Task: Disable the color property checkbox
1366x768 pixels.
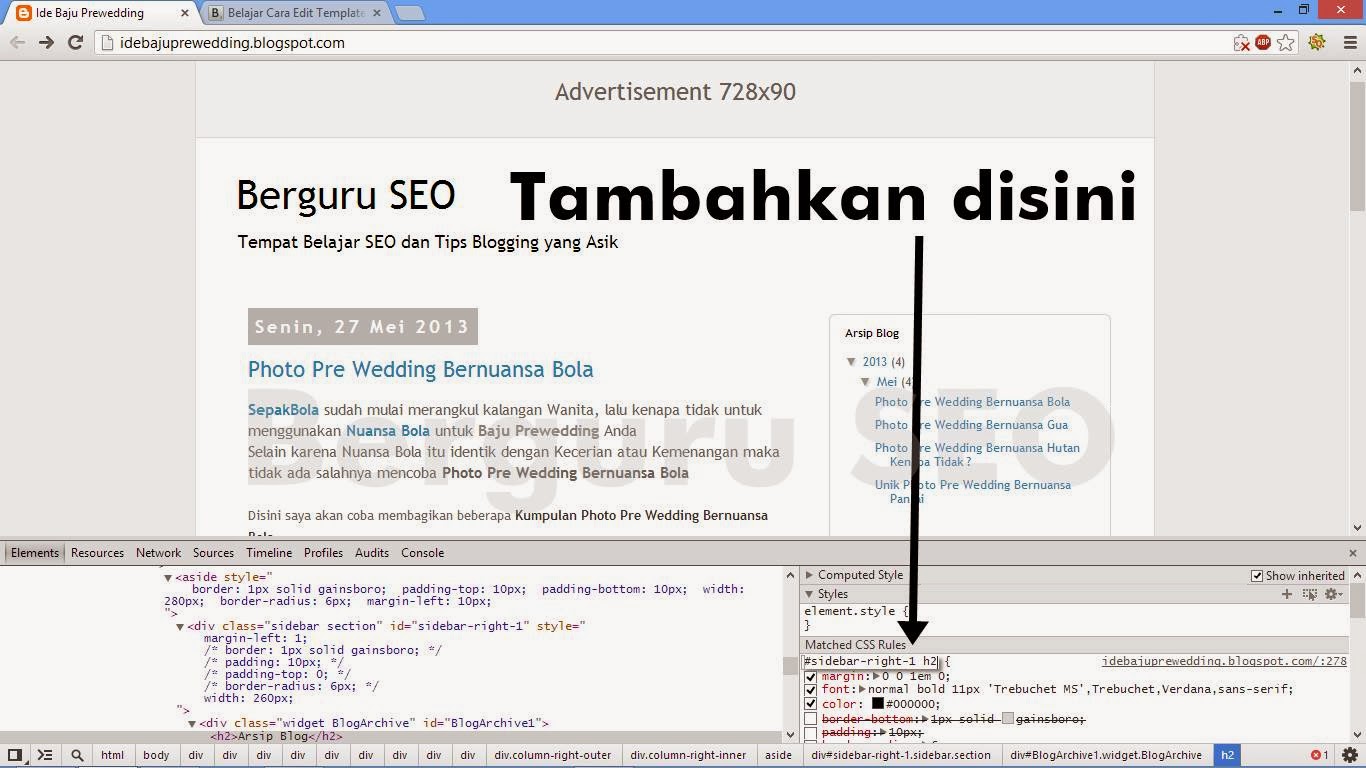Action: pos(811,704)
